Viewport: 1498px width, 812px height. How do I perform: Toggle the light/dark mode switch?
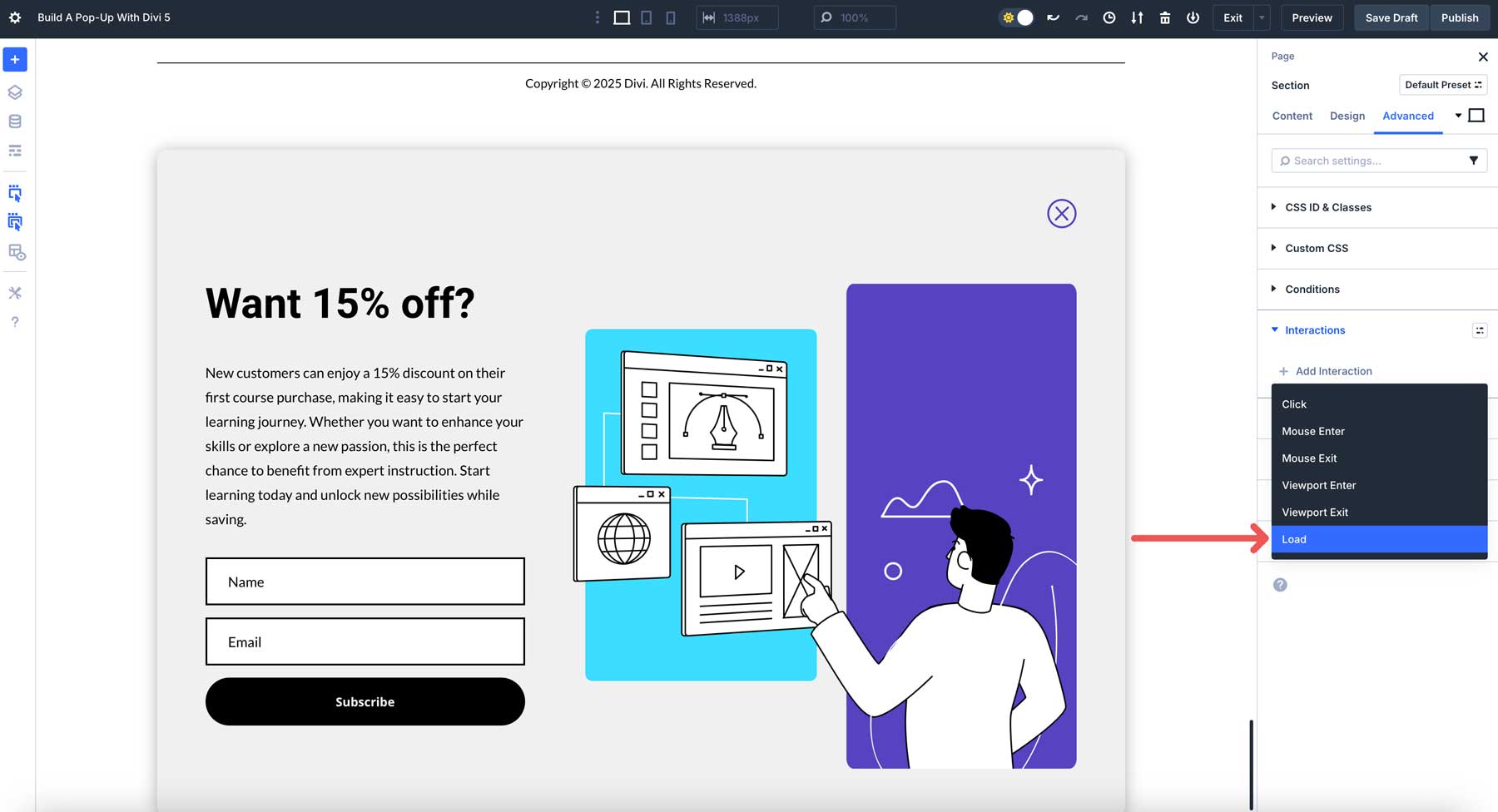(x=1016, y=17)
